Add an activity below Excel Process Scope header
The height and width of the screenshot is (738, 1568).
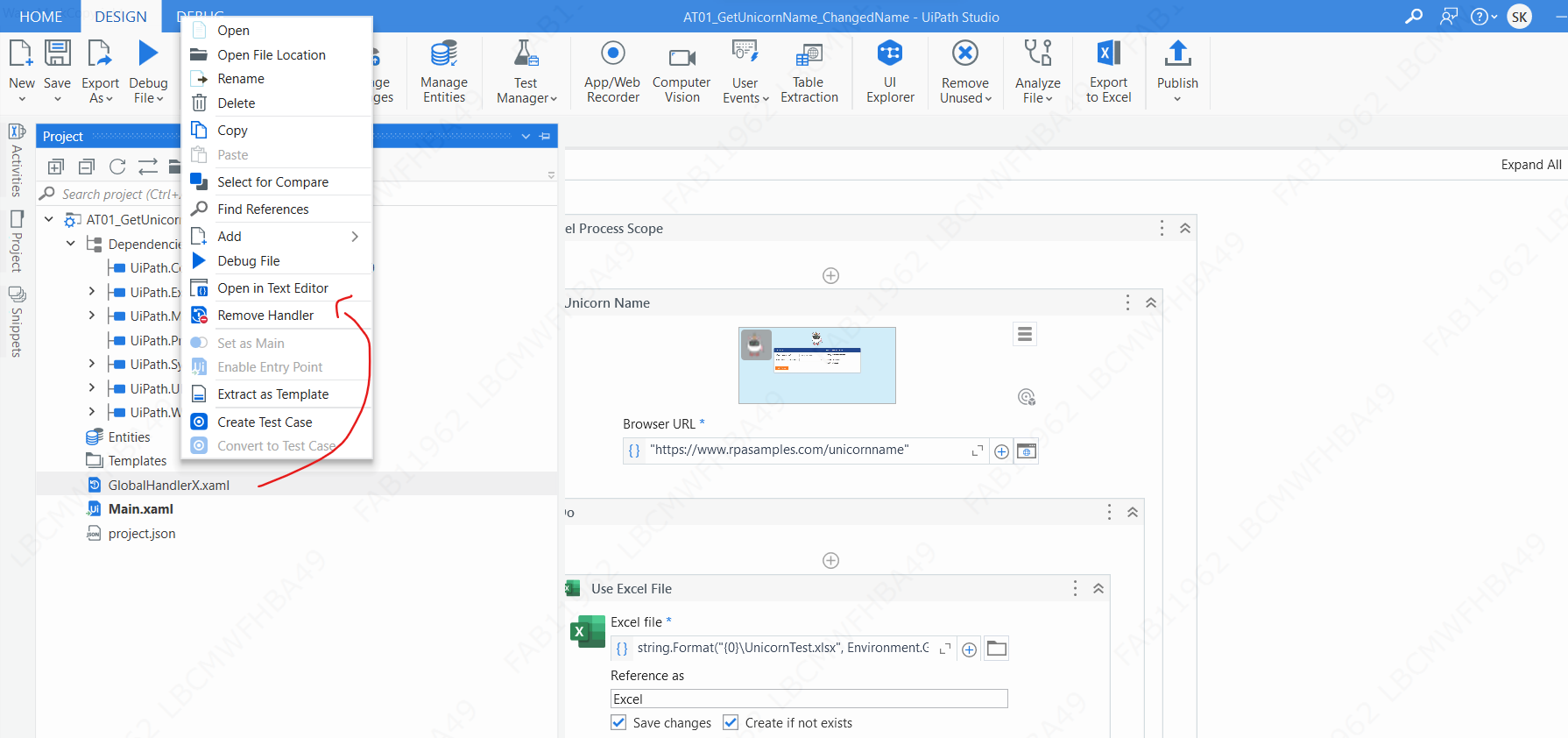[x=831, y=276]
